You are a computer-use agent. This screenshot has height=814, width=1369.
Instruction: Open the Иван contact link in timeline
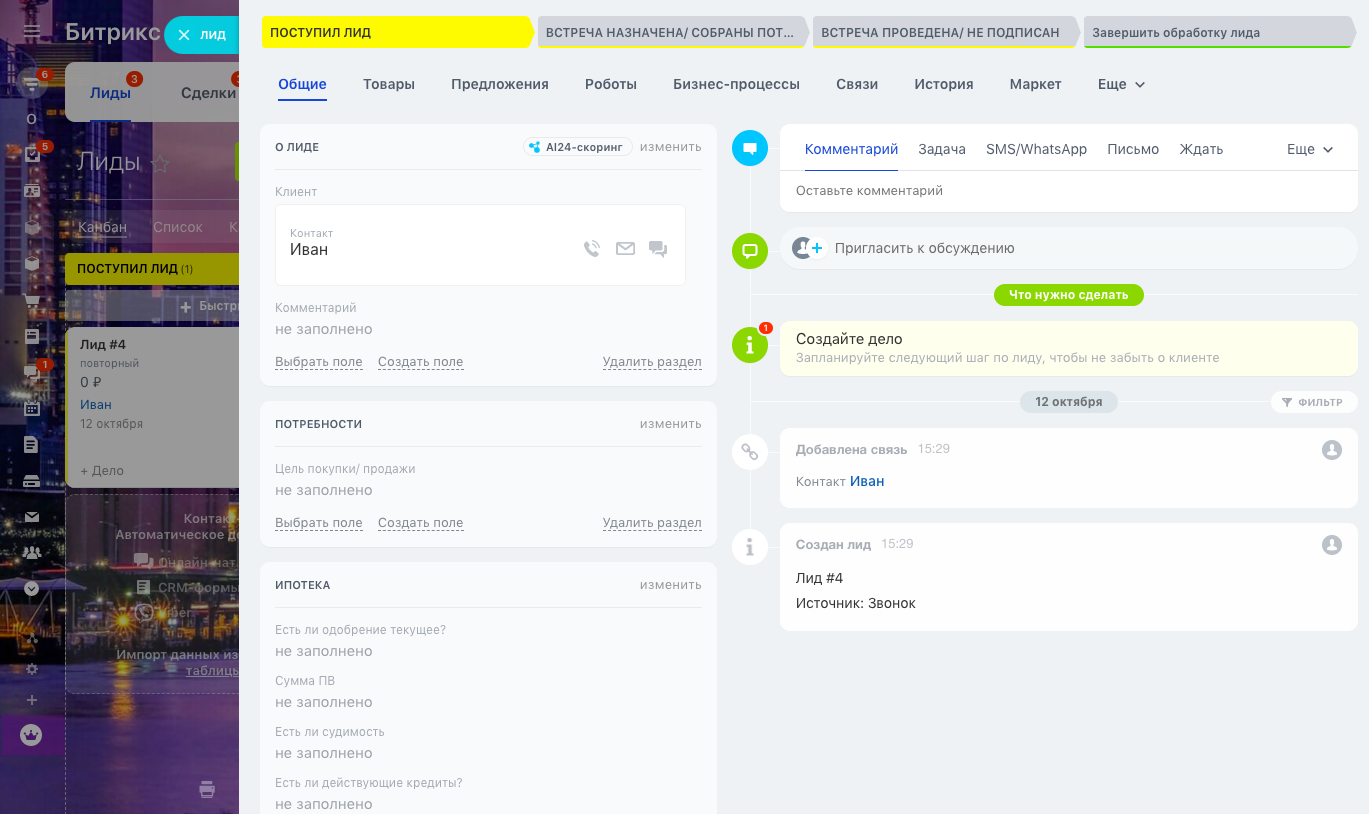(867, 481)
